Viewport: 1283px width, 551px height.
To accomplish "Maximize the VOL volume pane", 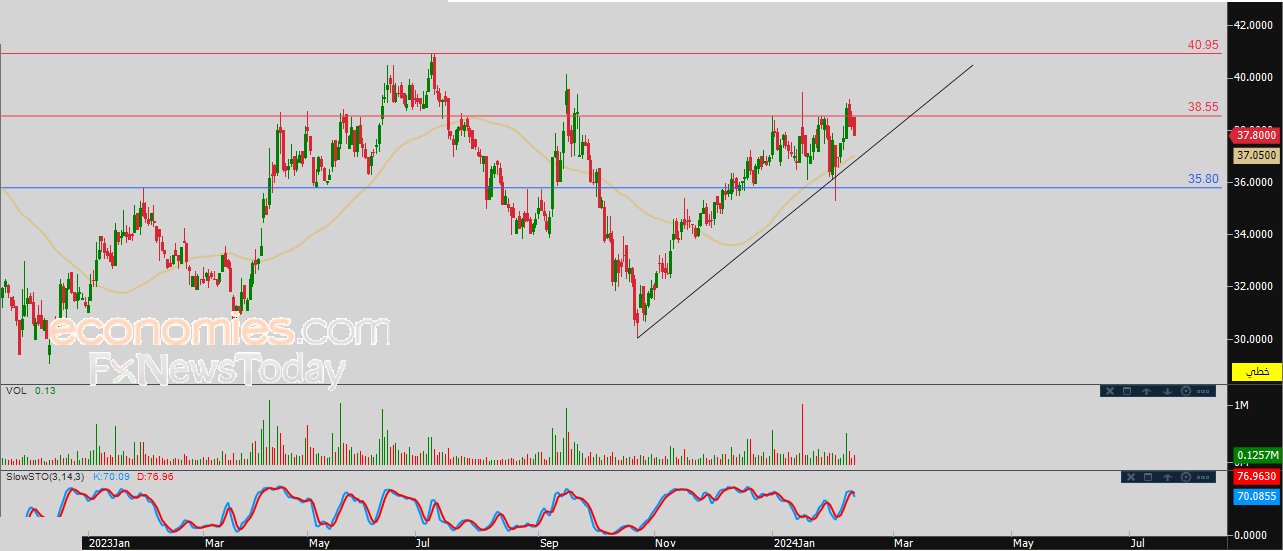I will point(1127,391).
